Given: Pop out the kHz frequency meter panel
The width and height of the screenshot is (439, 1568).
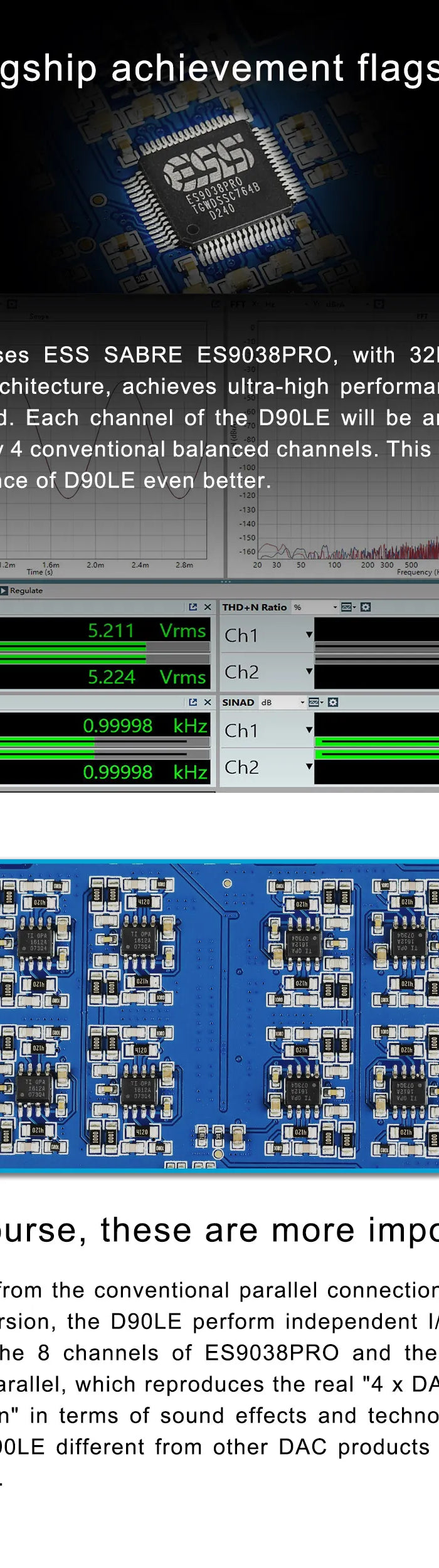Looking at the screenshot, I should (193, 702).
